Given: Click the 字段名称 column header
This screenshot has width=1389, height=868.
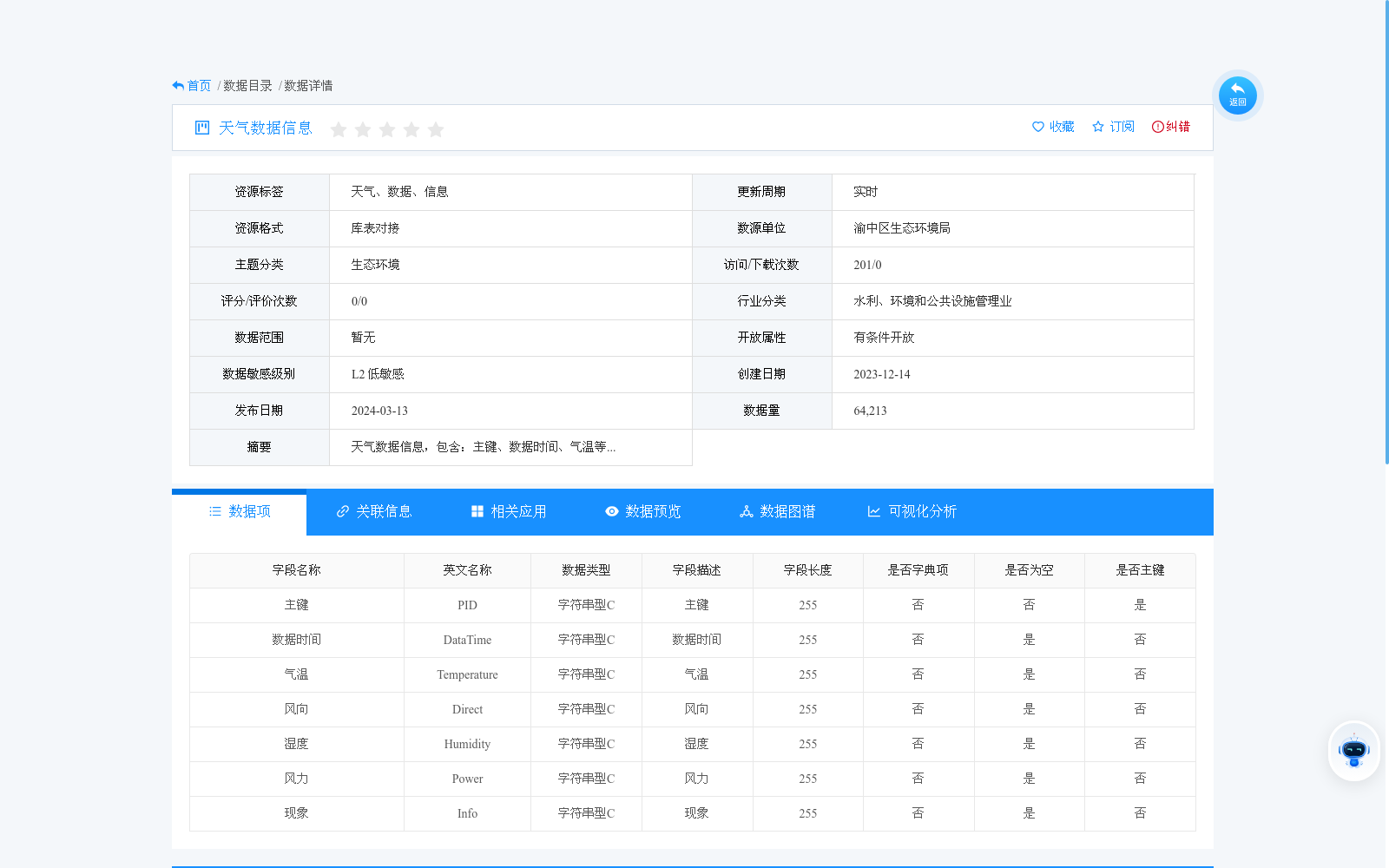Looking at the screenshot, I should click(x=297, y=570).
